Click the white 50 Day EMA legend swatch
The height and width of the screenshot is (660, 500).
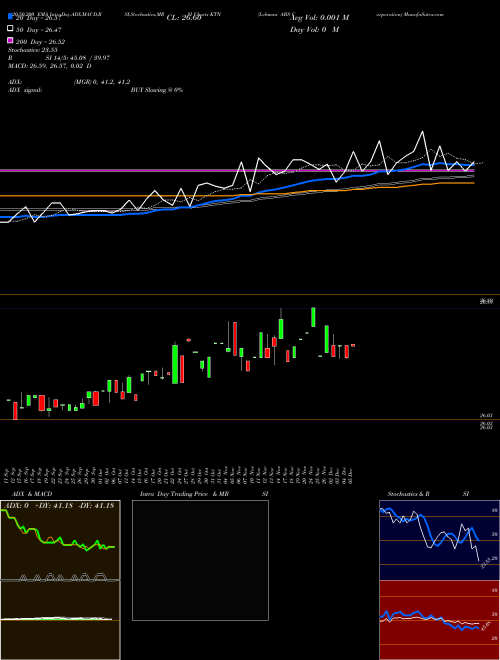click(x=10, y=29)
